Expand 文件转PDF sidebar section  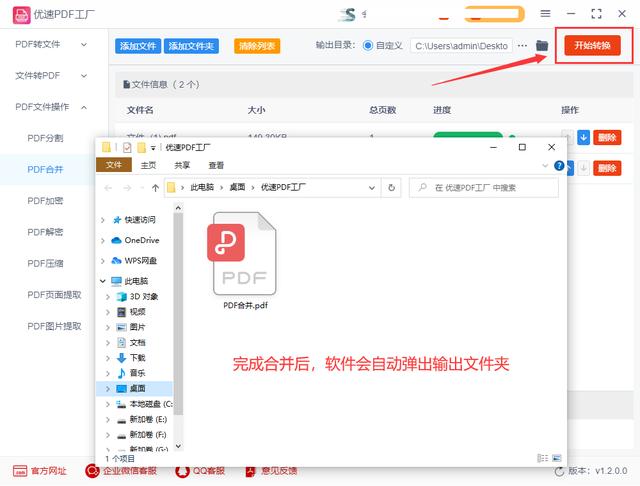[x=84, y=76]
